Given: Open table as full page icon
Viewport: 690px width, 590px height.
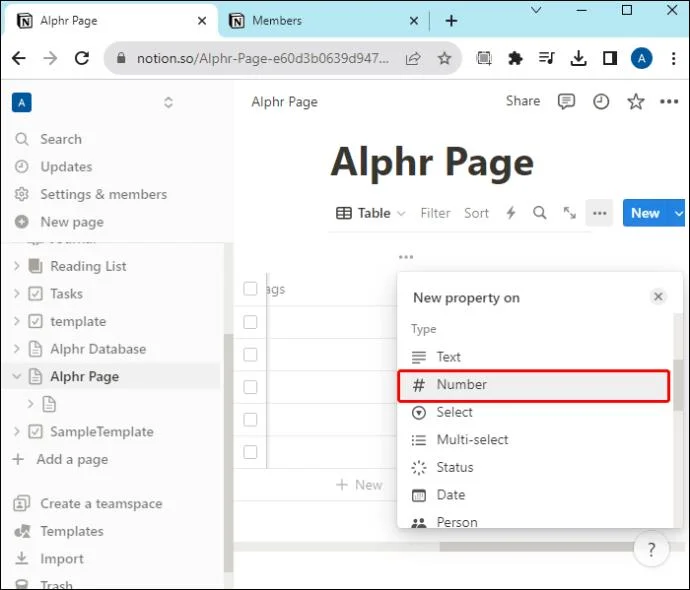Looking at the screenshot, I should pyautogui.click(x=569, y=213).
